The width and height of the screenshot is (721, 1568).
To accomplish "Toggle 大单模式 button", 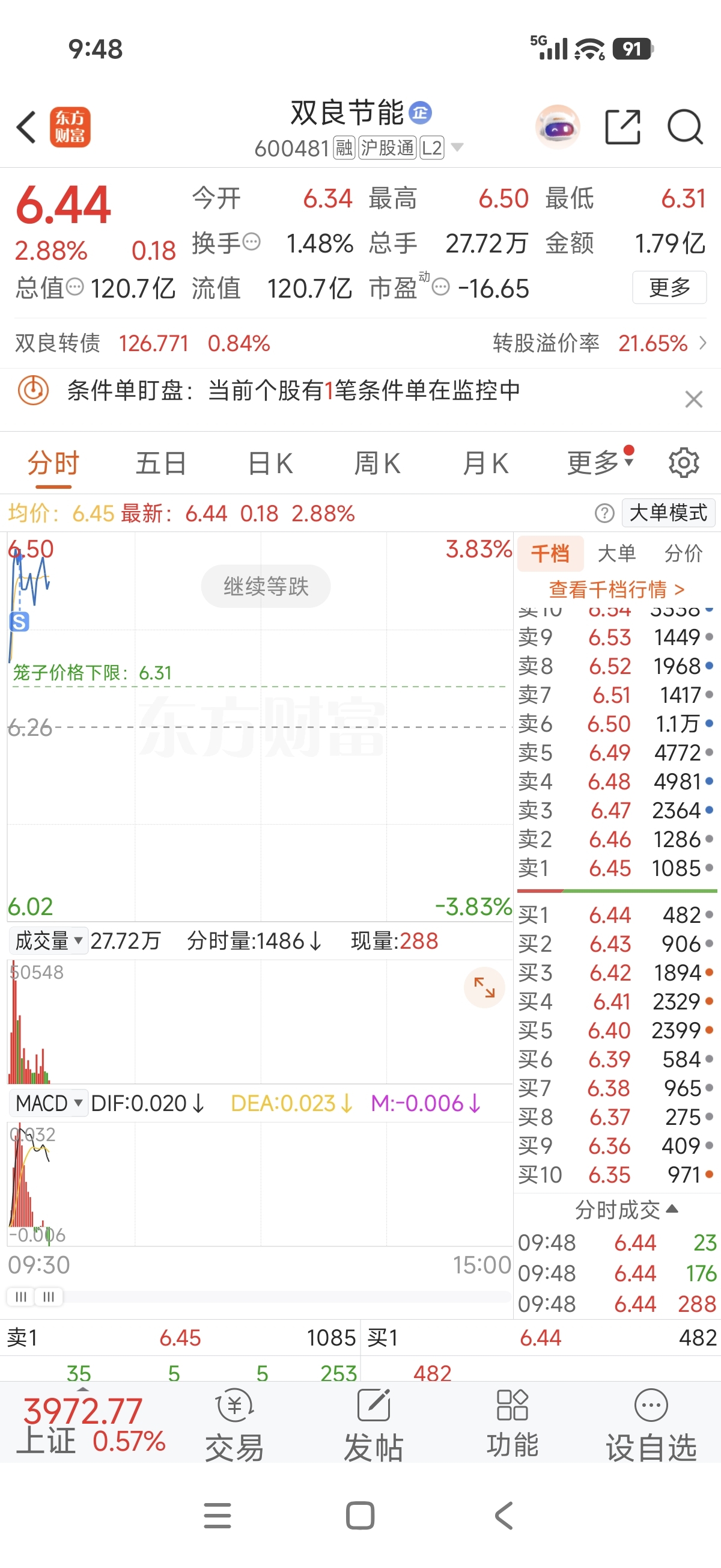I will click(668, 512).
